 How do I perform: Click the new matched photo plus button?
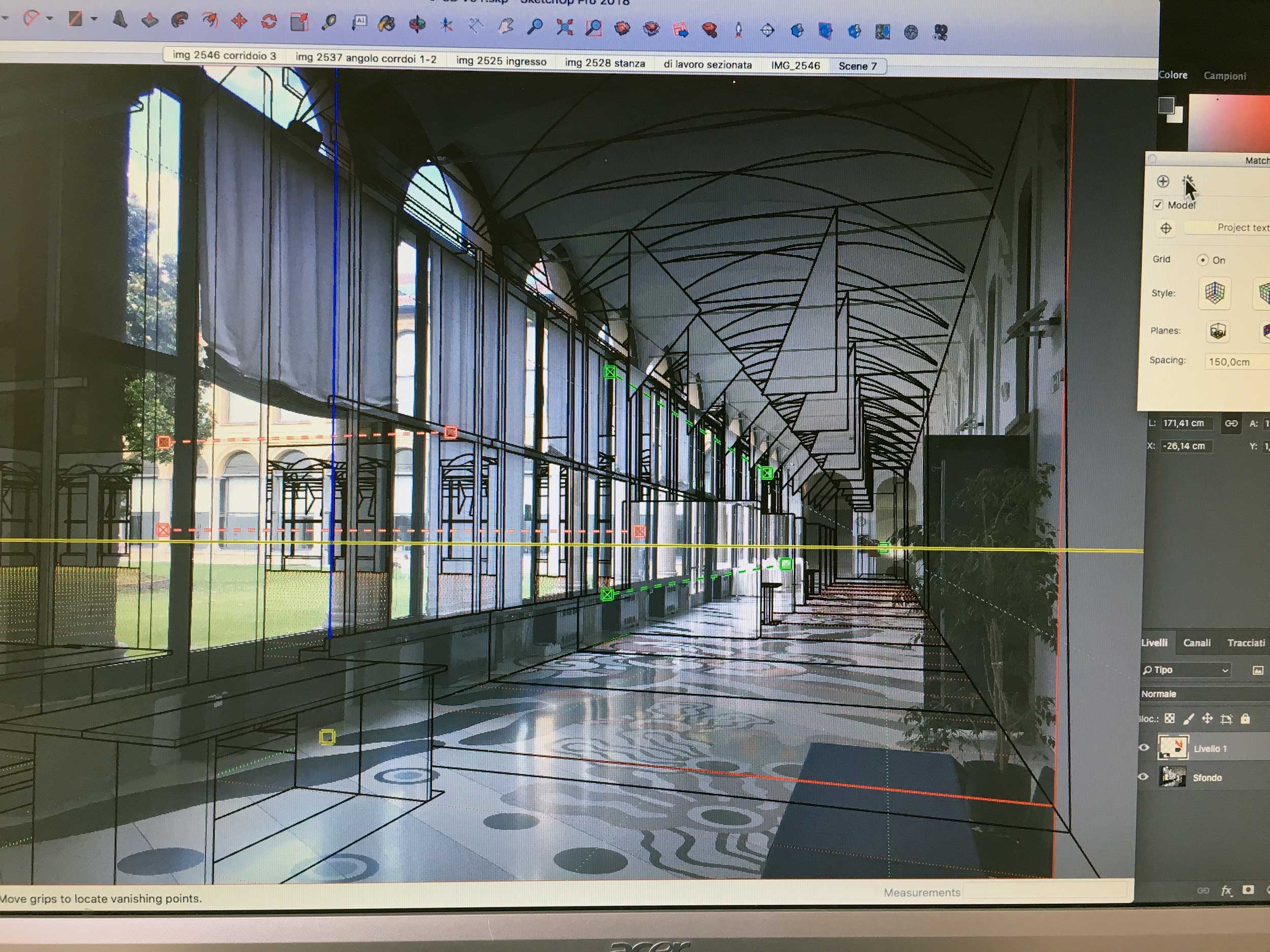1163,181
